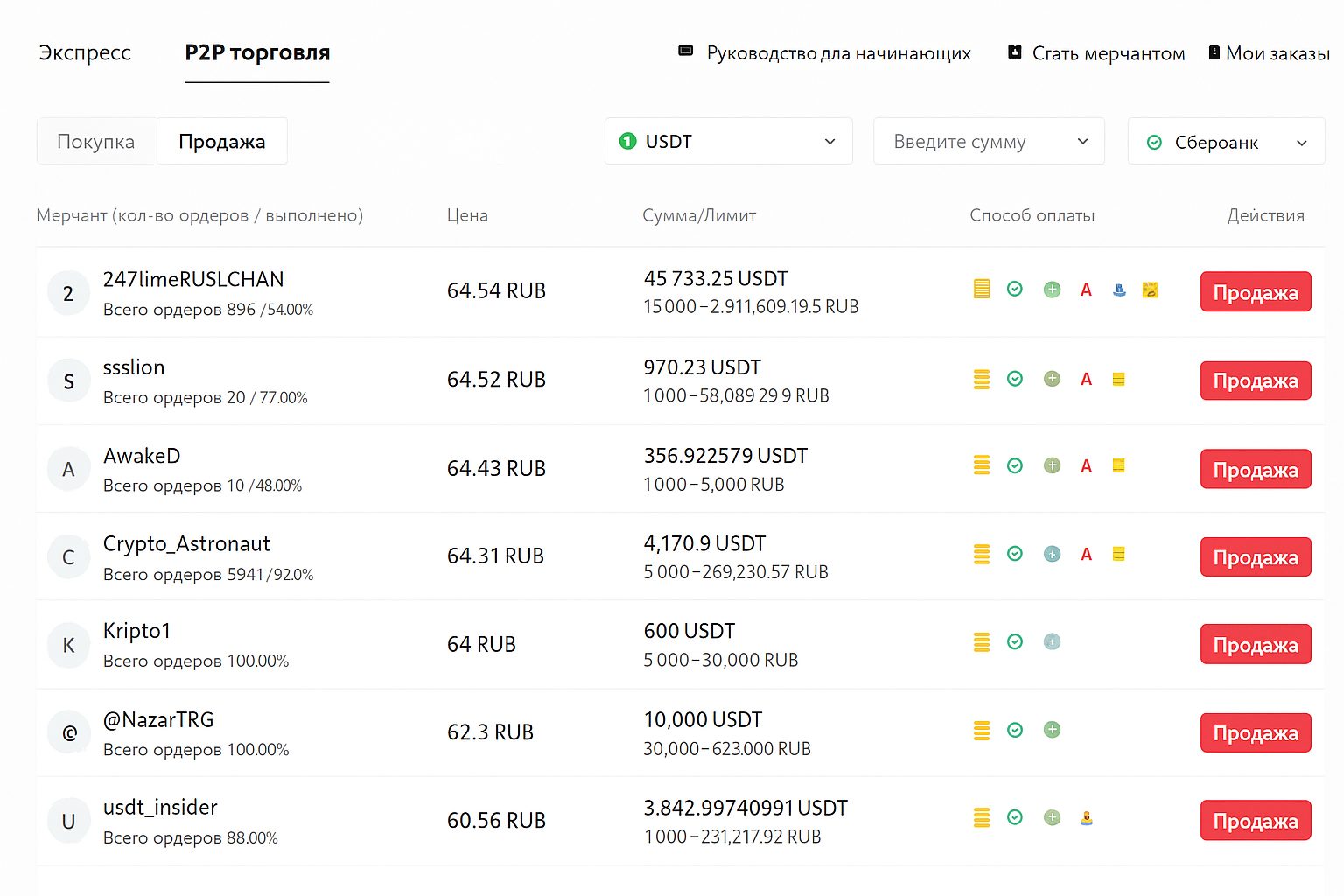The image size is (1344, 896).
Task: Click the beginner's guide book icon
Action: [686, 52]
